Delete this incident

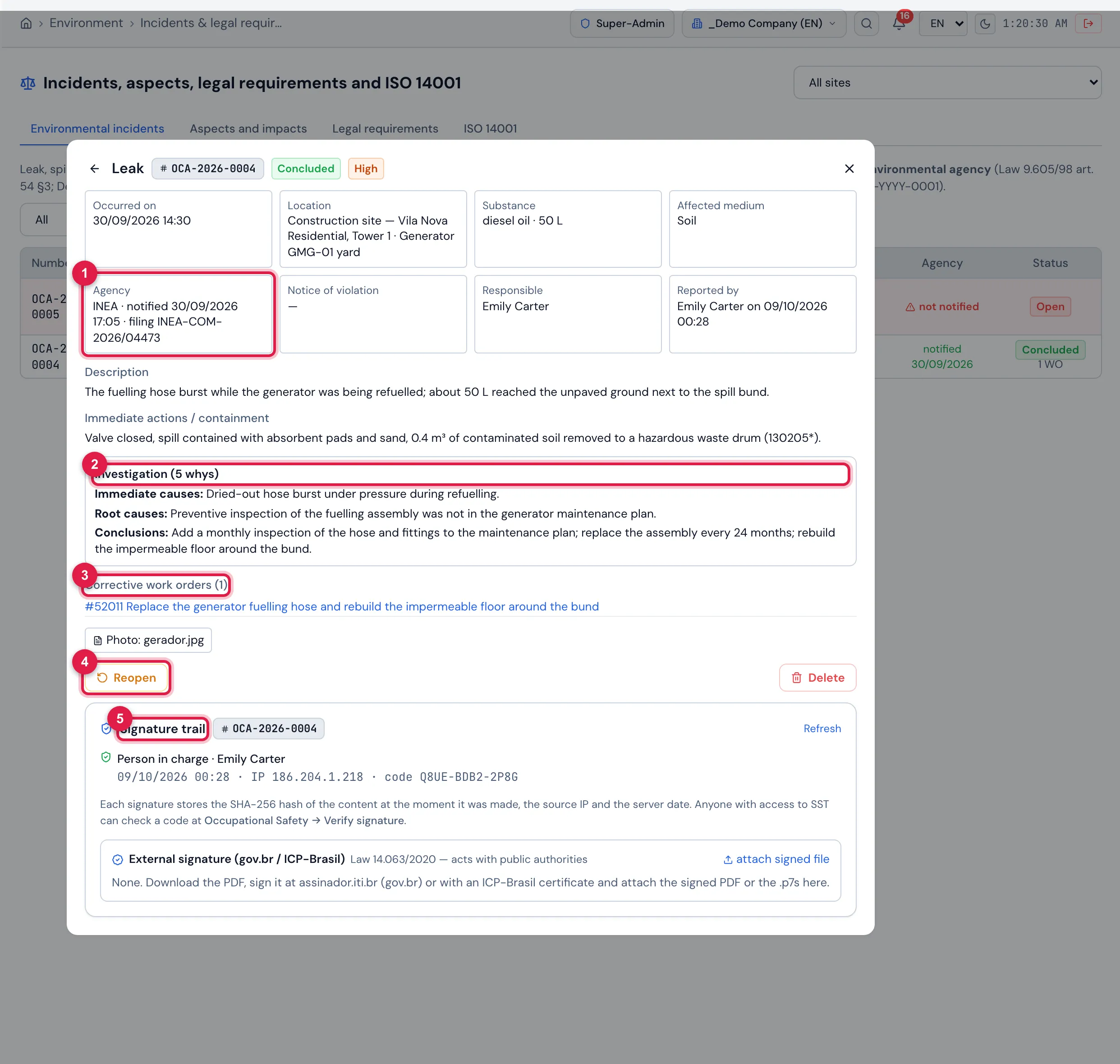pyautogui.click(x=818, y=679)
